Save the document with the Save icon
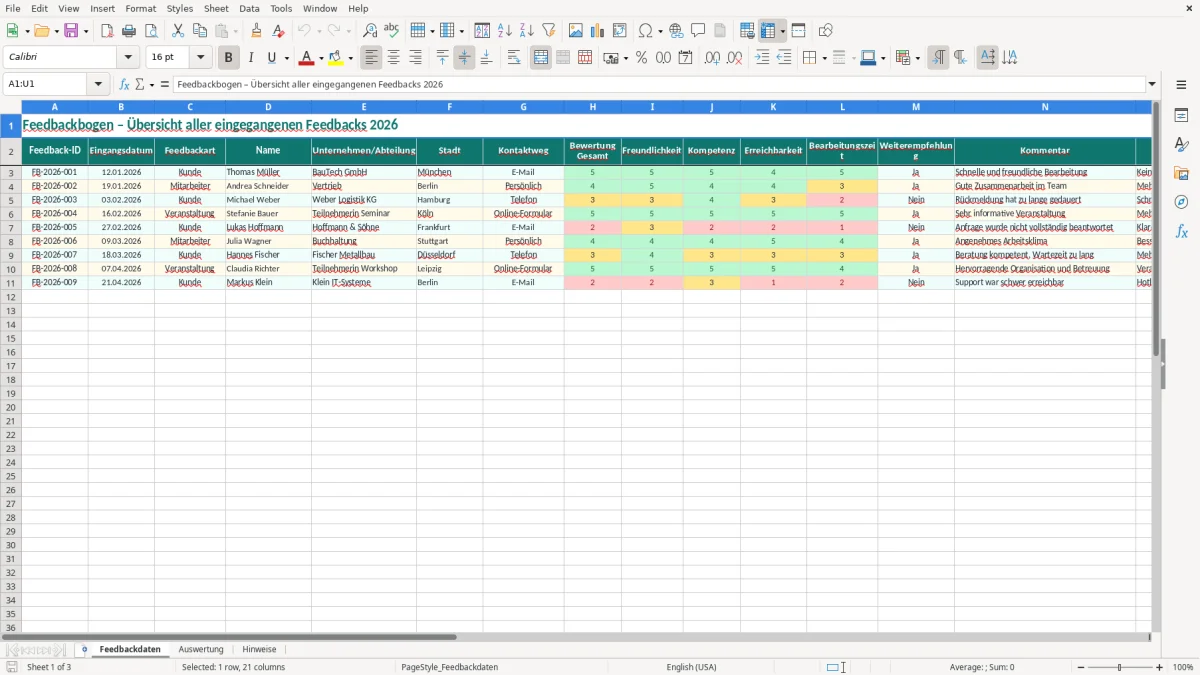Viewport: 1200px width, 675px height. pos(71,31)
